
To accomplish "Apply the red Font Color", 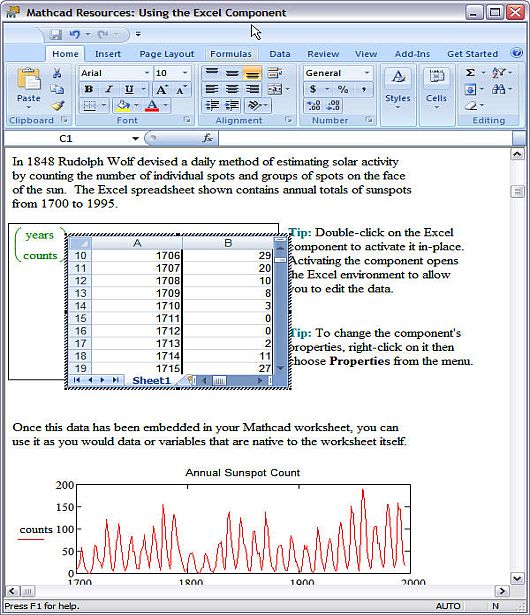I will (x=152, y=106).
